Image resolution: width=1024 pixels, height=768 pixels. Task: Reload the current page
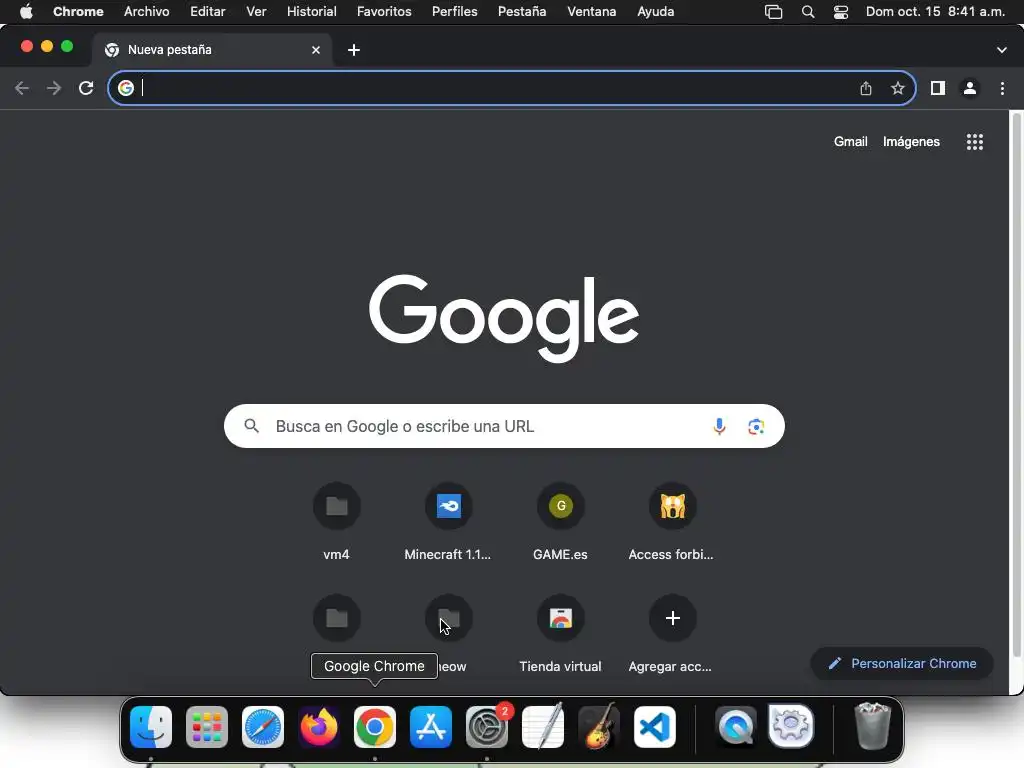point(86,88)
